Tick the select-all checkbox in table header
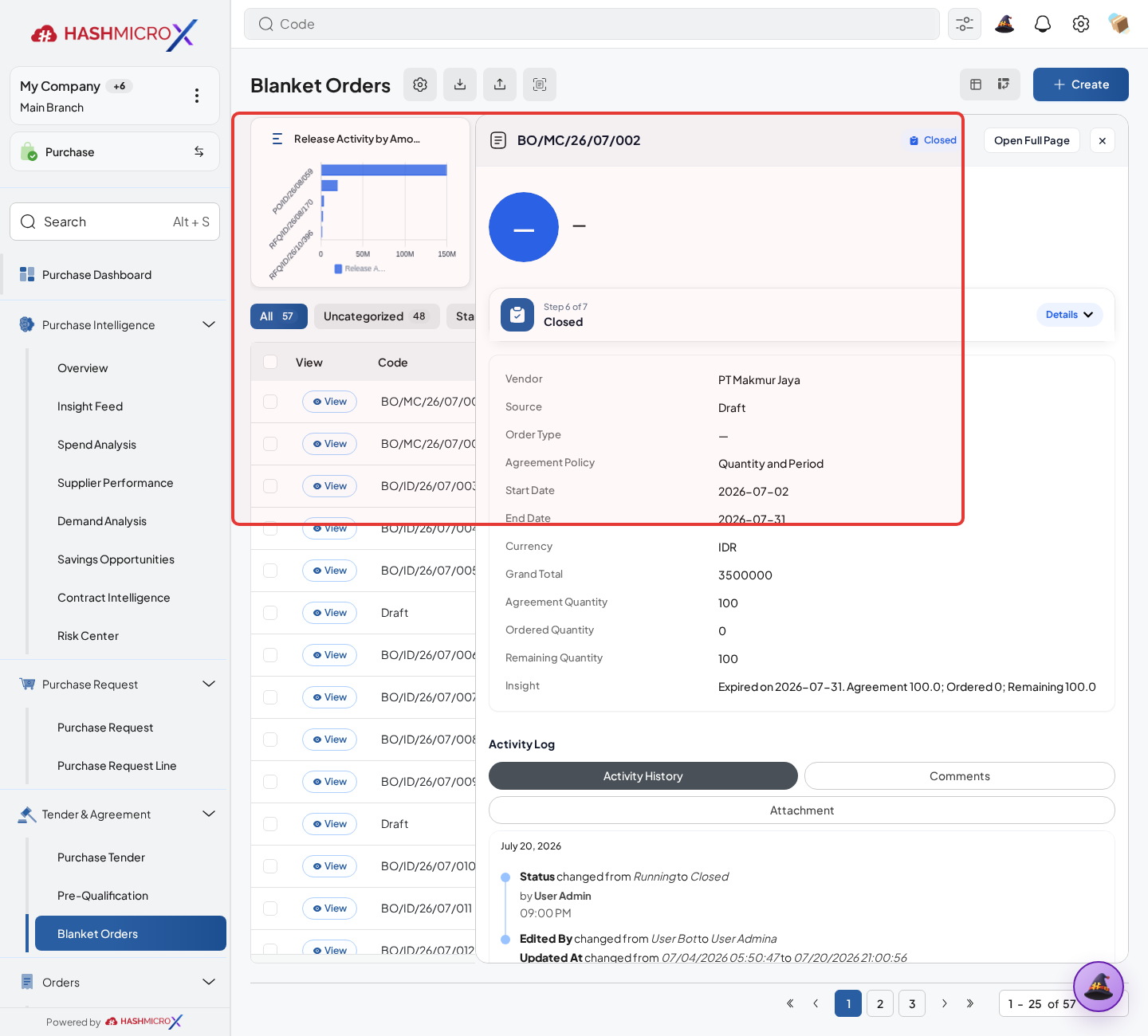The width and height of the screenshot is (1148, 1036). pos(270,362)
